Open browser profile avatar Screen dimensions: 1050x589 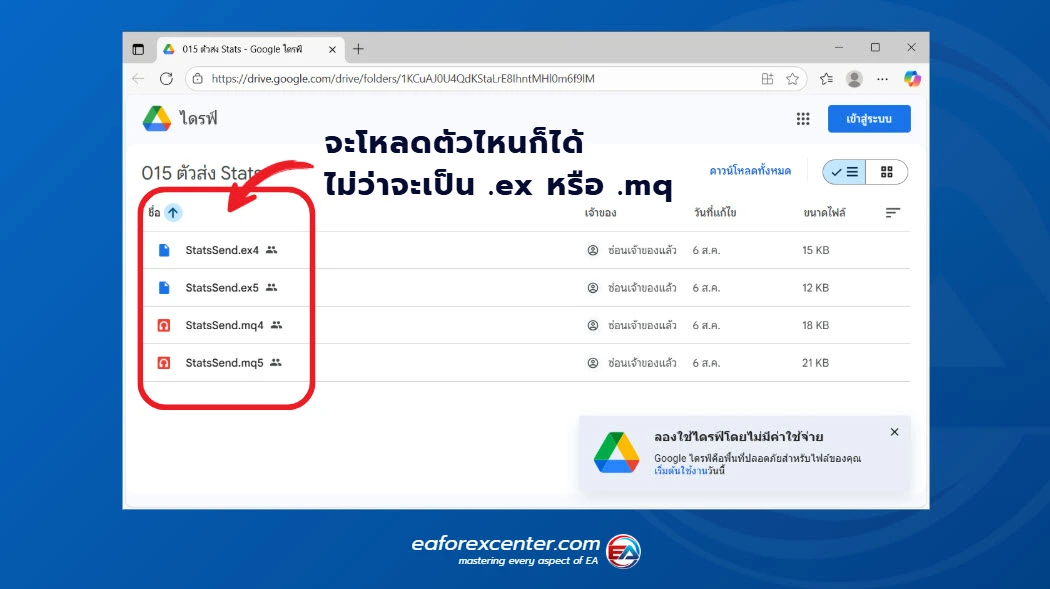tap(854, 79)
